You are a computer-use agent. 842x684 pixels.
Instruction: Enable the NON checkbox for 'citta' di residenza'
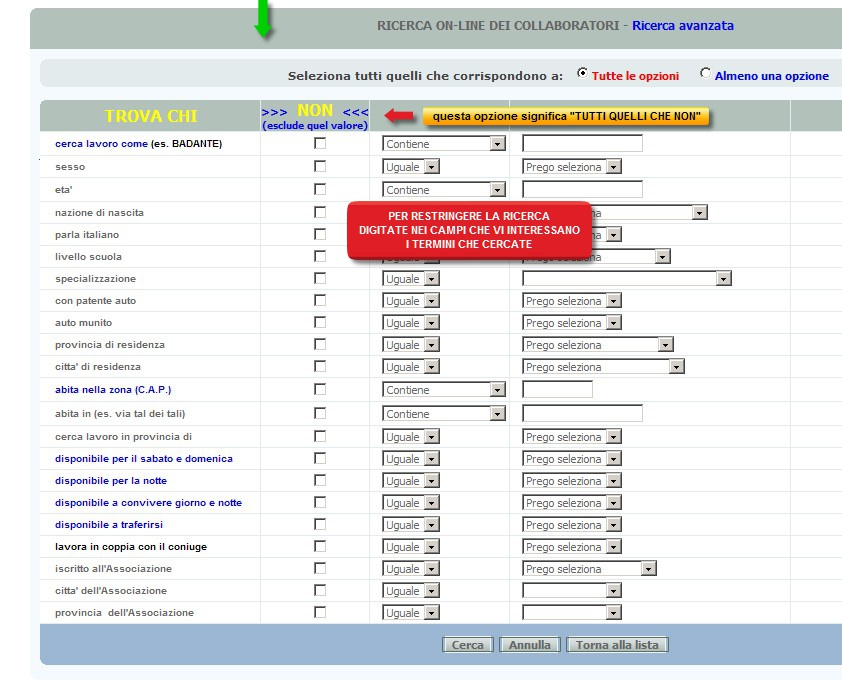click(x=320, y=367)
